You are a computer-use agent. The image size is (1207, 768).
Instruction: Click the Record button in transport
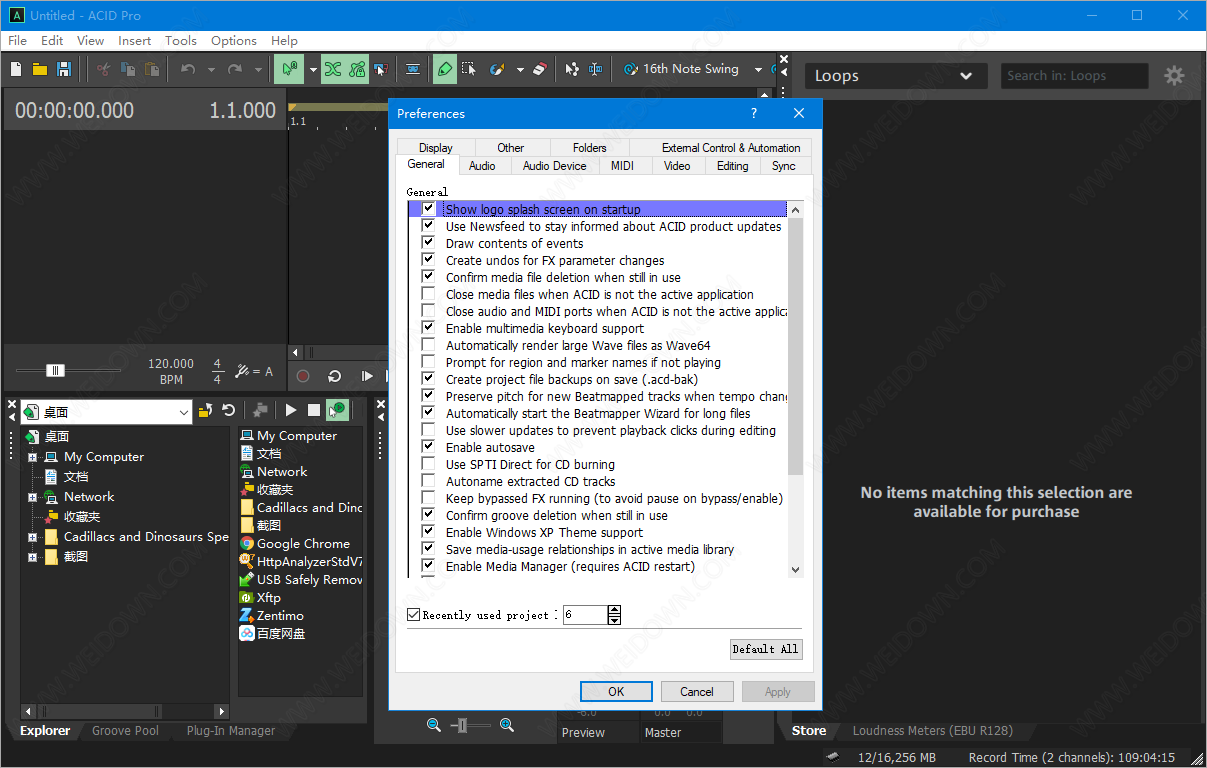coord(303,376)
